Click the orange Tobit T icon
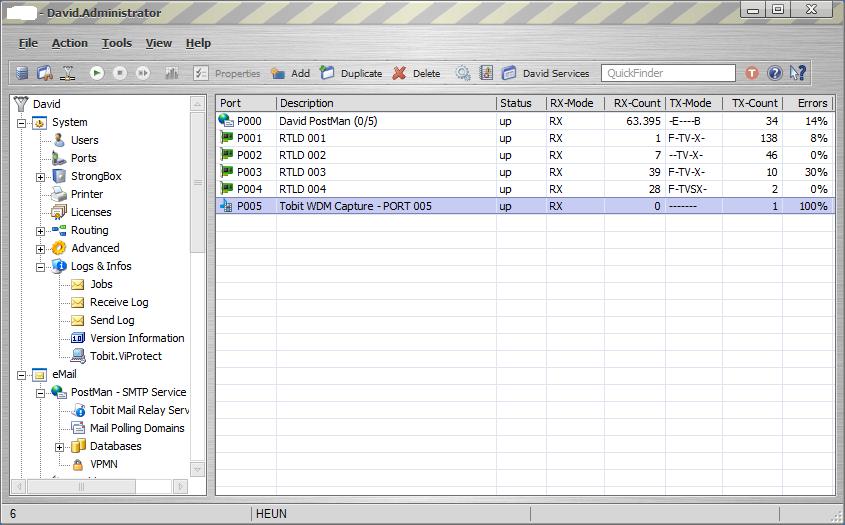This screenshot has height=525, width=845. pos(752,73)
